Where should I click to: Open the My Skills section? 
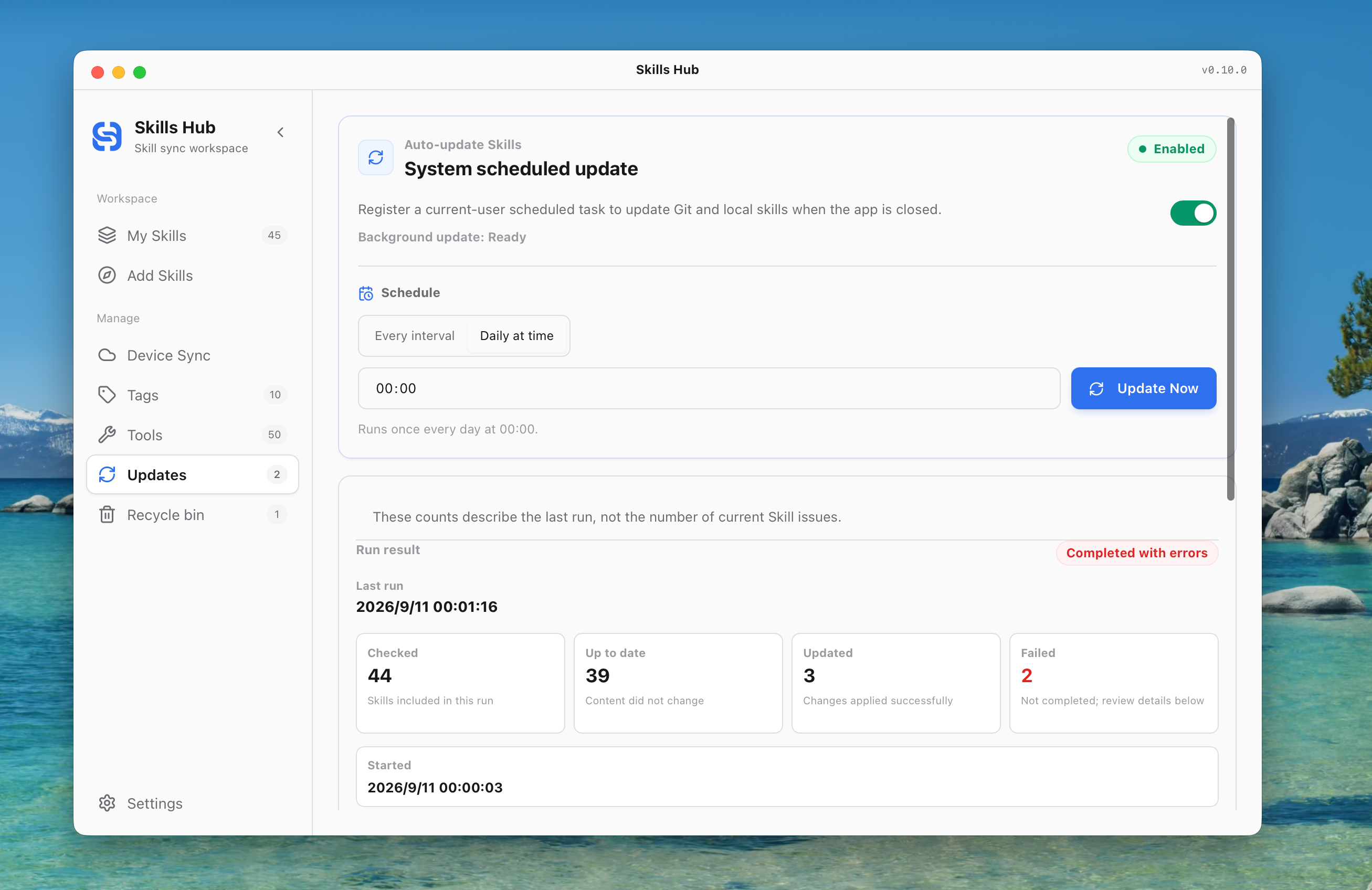193,235
